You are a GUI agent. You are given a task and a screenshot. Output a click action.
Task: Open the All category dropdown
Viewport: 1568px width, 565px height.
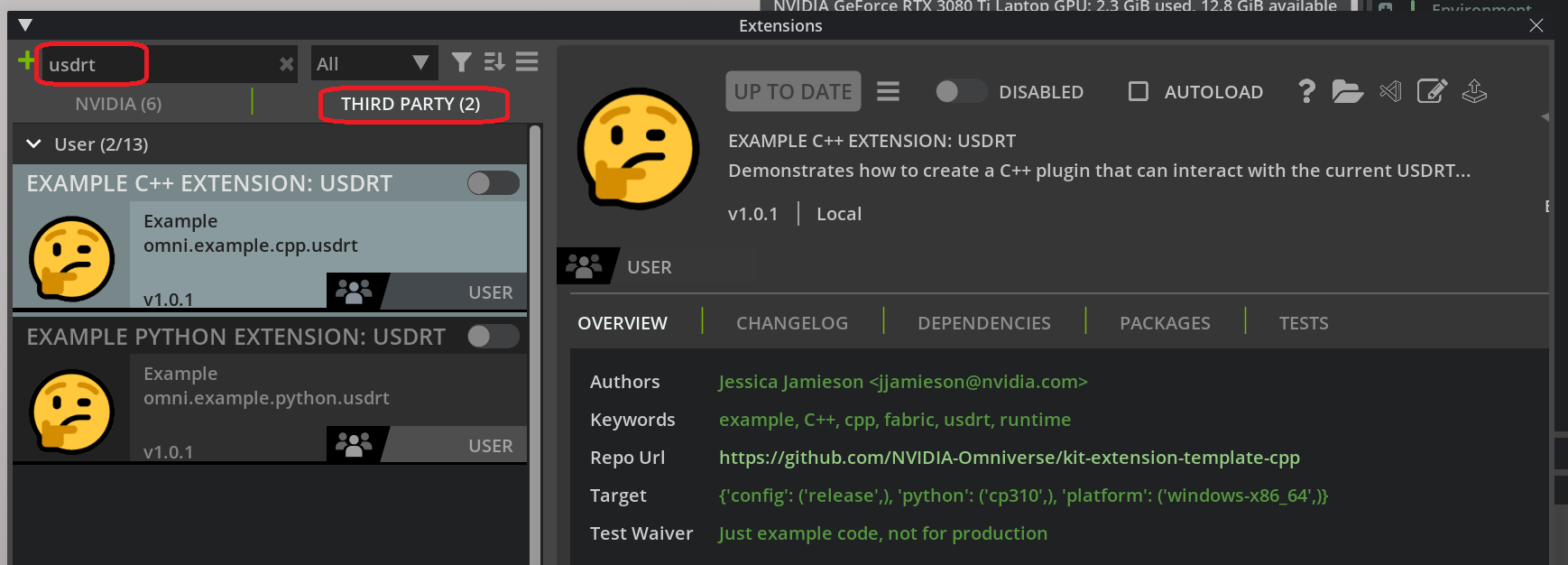click(374, 64)
